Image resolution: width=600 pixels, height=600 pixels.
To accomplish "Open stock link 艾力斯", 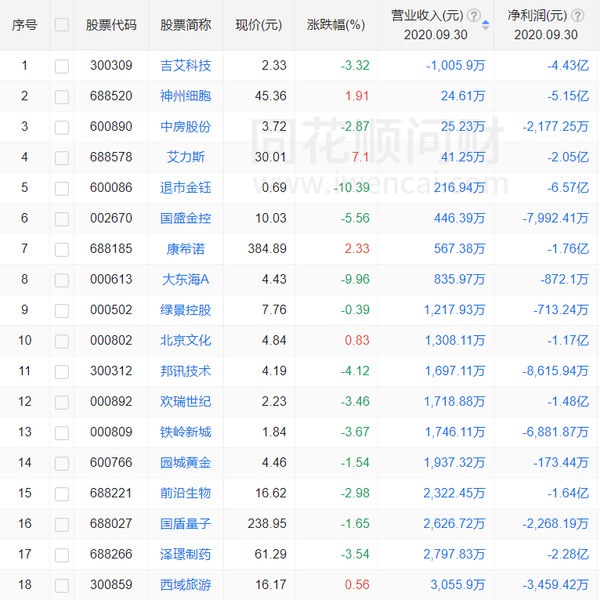I will 186,157.
